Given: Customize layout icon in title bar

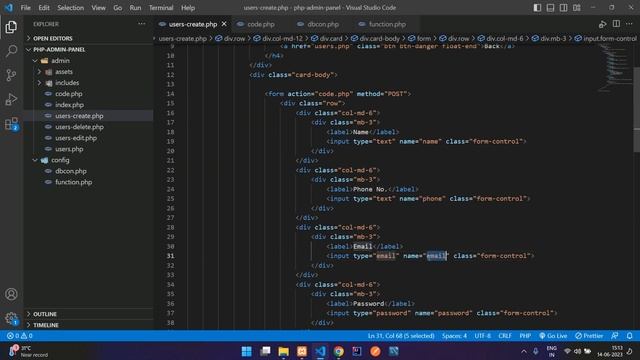Looking at the screenshot, I should pyautogui.click(x=576, y=8).
